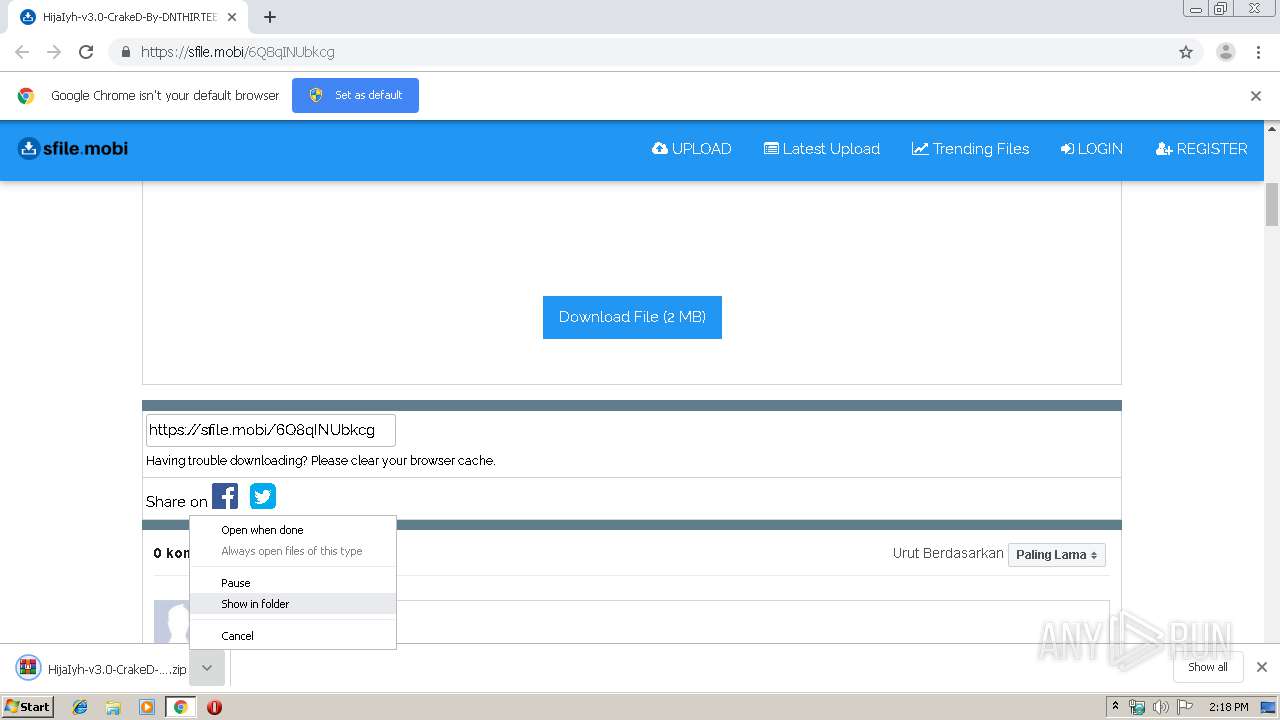Open the Trending Files nav link

(970, 149)
